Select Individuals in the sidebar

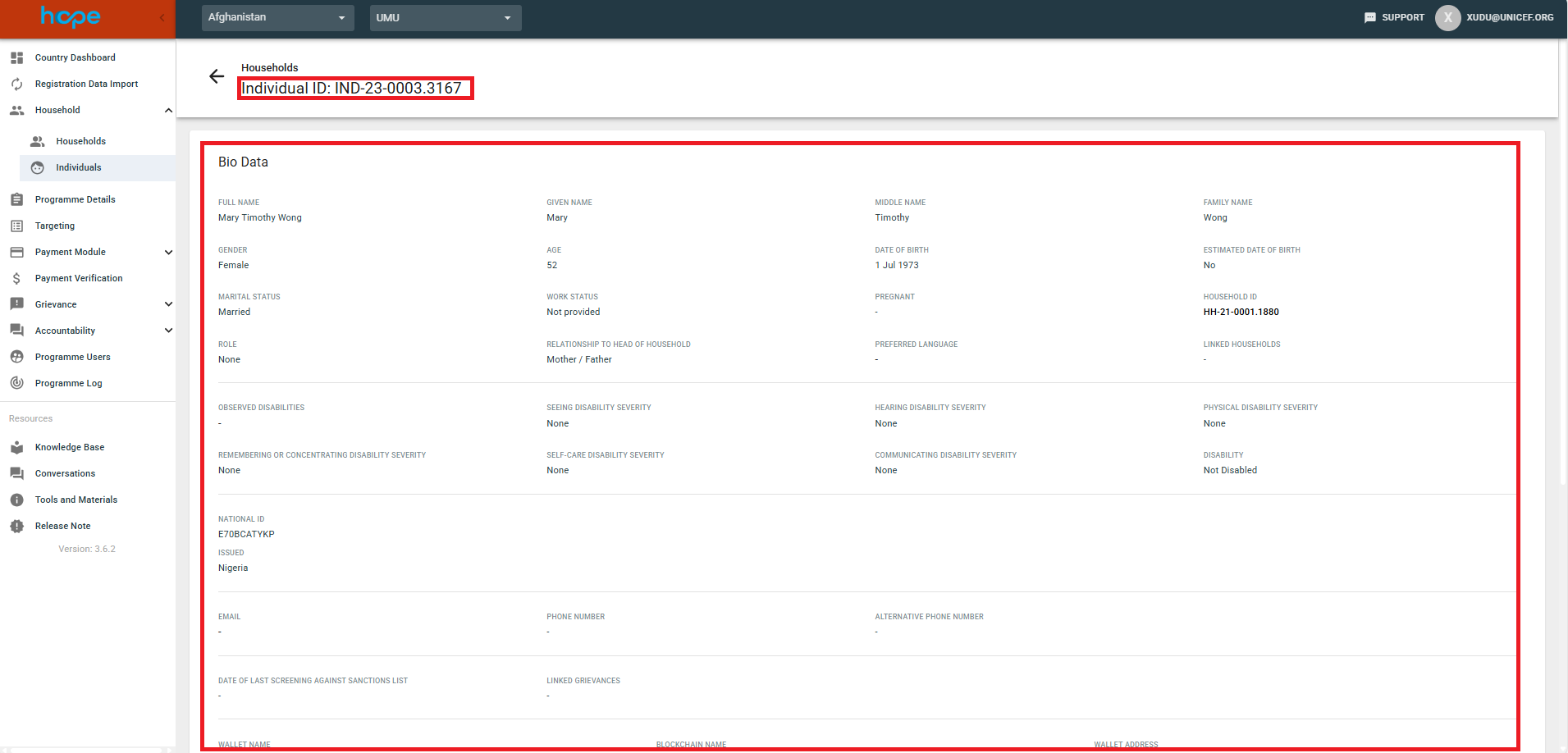tap(79, 167)
